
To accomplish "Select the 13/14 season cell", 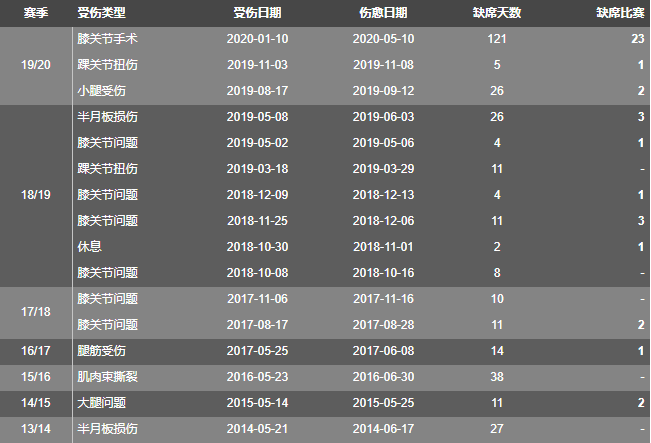I will click(36, 429).
